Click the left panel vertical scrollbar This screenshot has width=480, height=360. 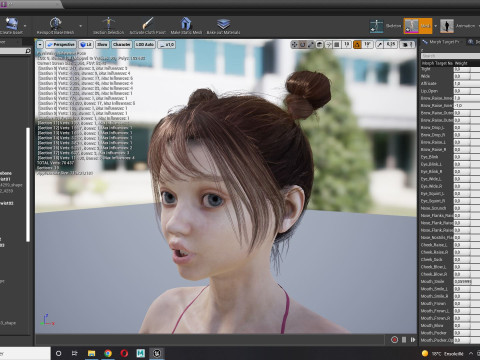click(x=28, y=184)
